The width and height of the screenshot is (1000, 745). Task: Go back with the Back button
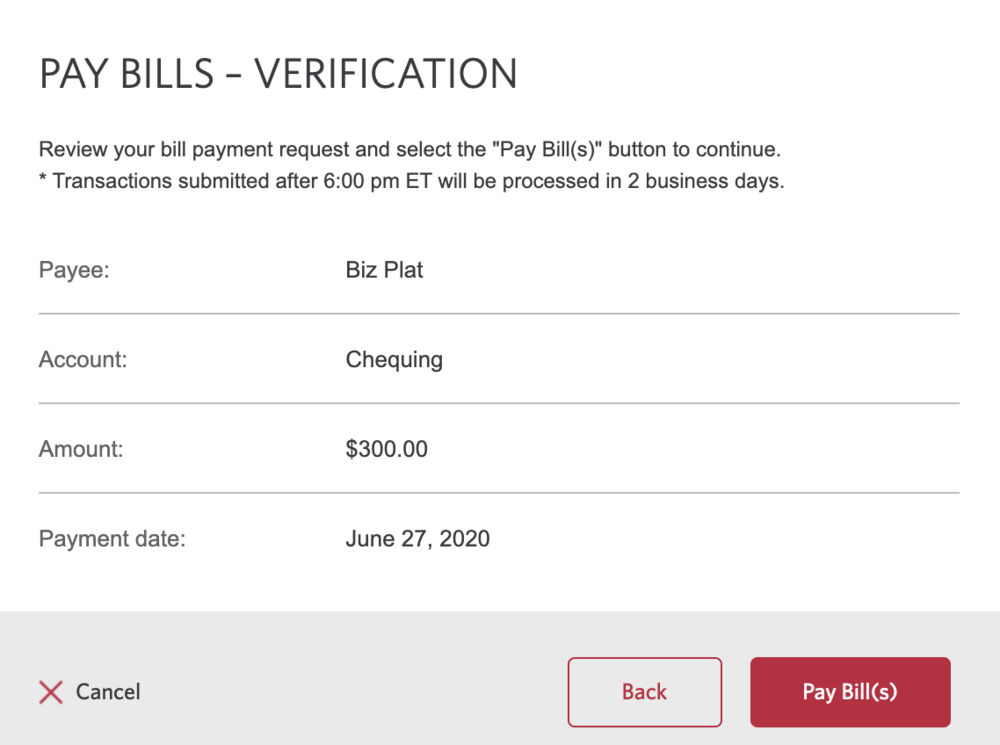tap(645, 692)
